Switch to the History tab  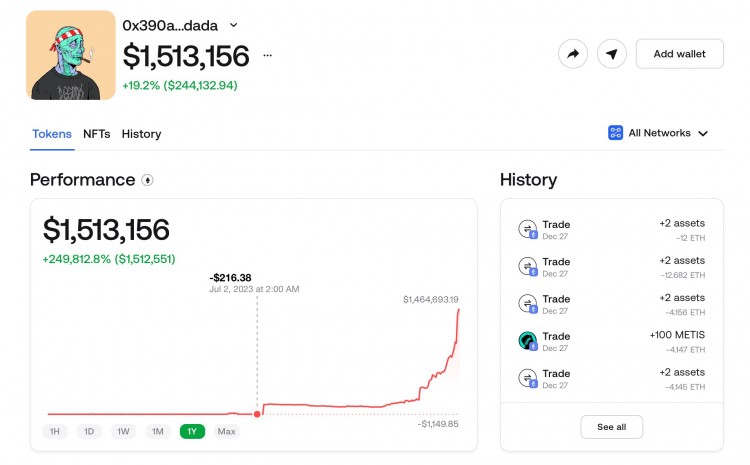[x=141, y=134]
